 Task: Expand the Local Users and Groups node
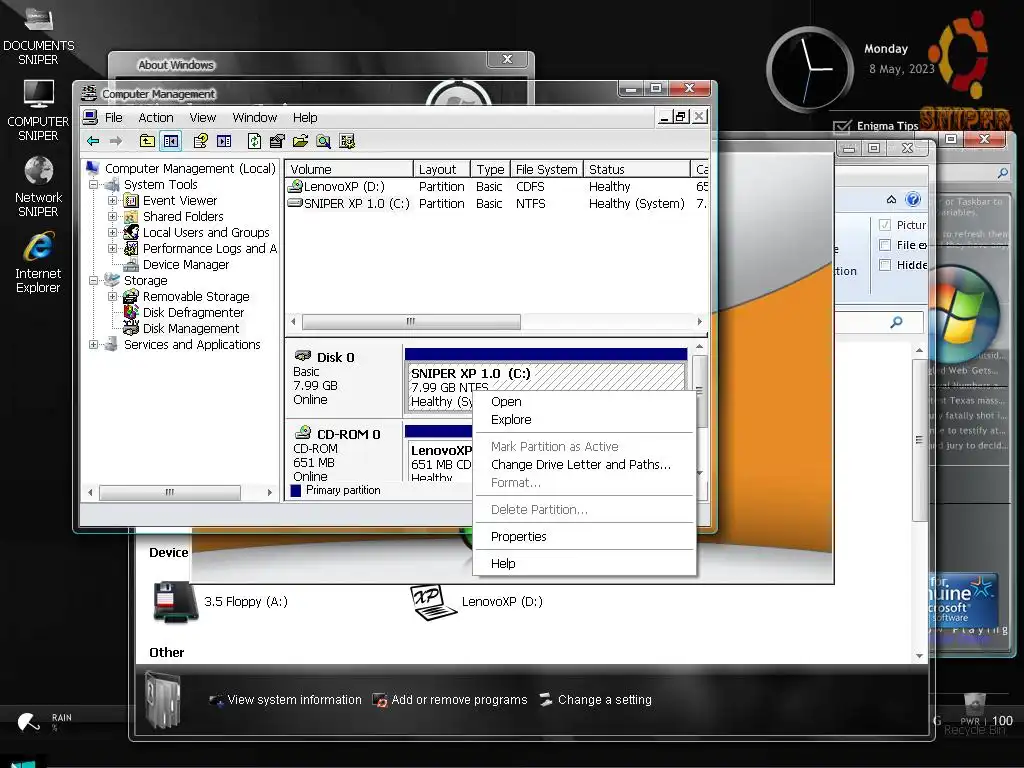coord(112,232)
